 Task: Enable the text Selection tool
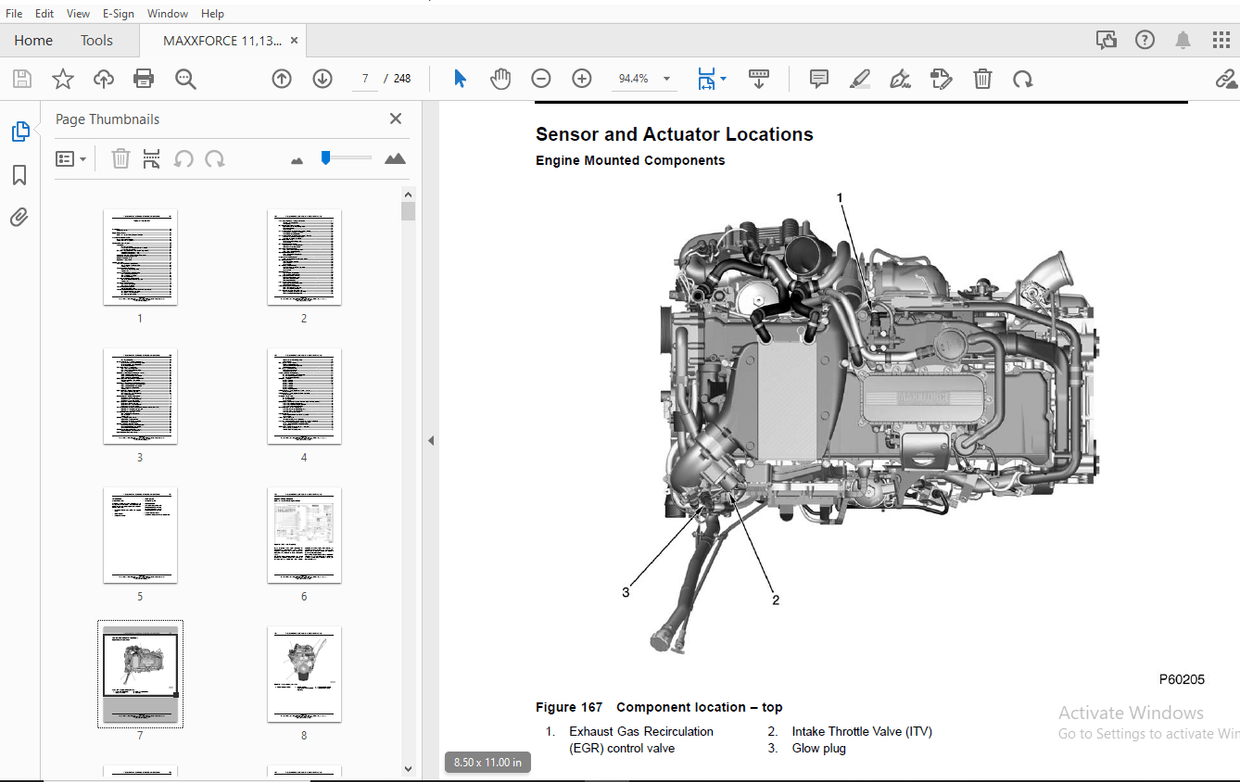459,78
